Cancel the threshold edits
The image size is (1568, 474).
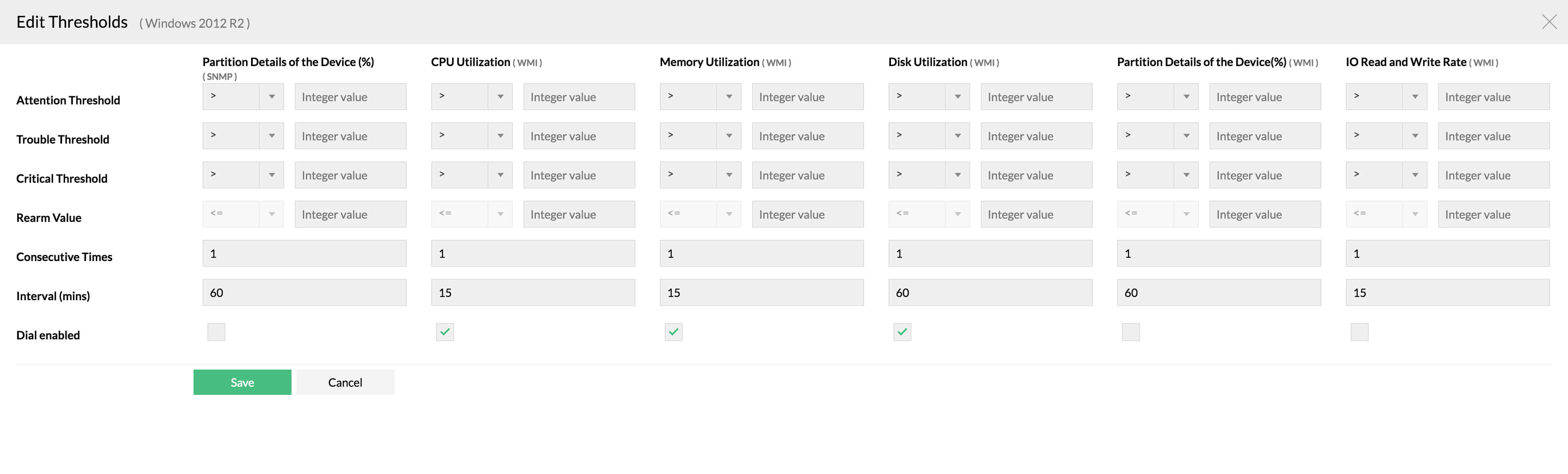(345, 382)
